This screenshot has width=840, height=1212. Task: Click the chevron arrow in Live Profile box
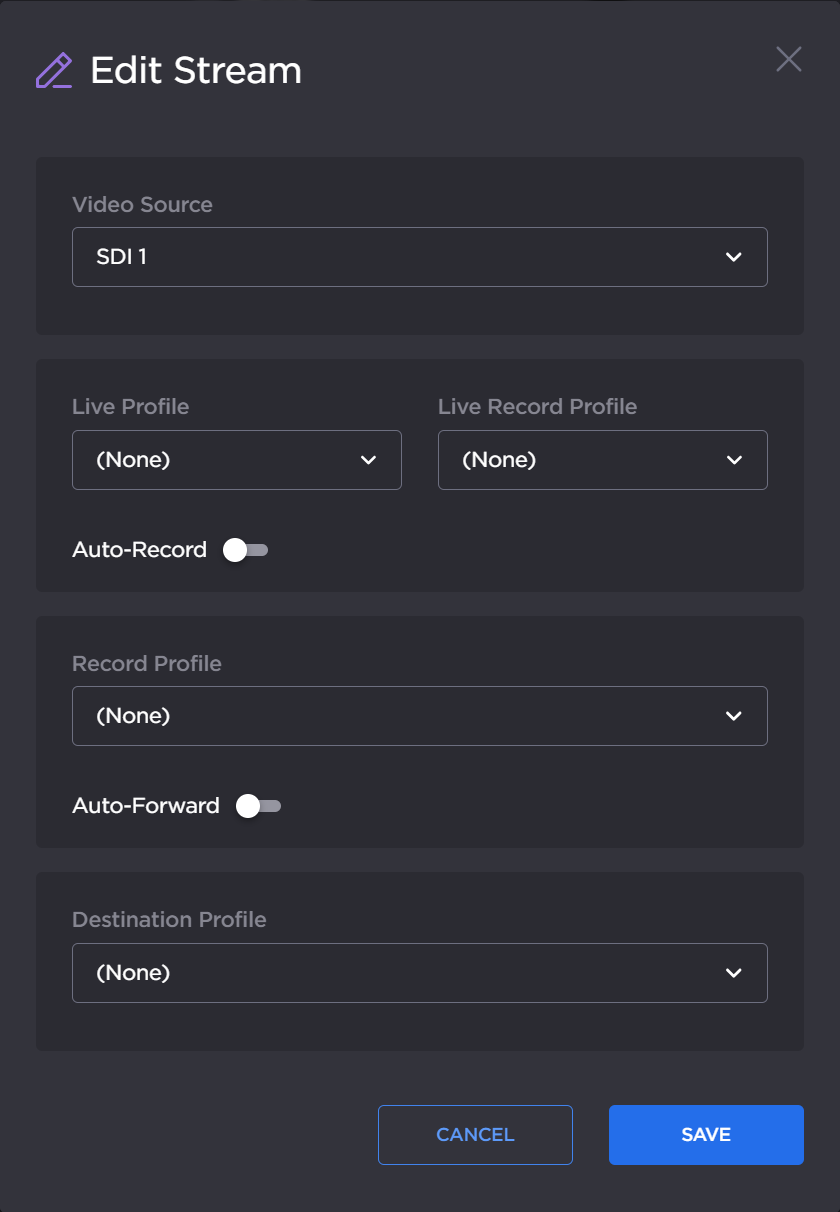click(x=368, y=460)
